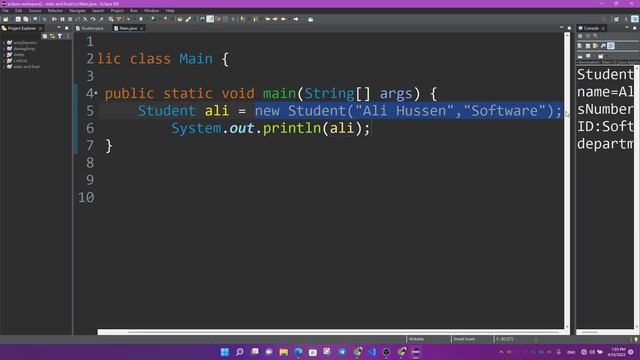This screenshot has height=360, width=640.
Task: Click the New file toolbar icon
Action: point(6,19)
